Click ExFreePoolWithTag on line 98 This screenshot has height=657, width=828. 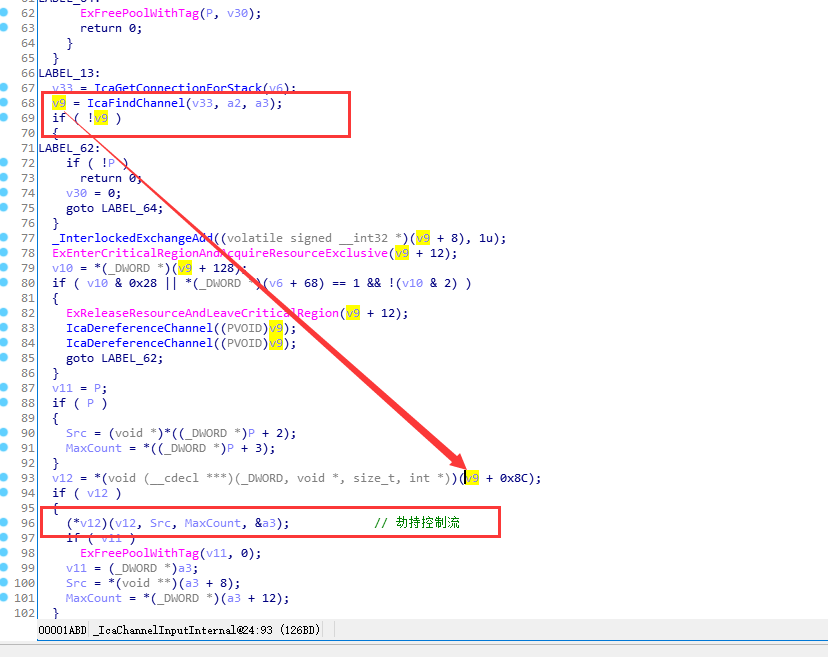[139, 553]
